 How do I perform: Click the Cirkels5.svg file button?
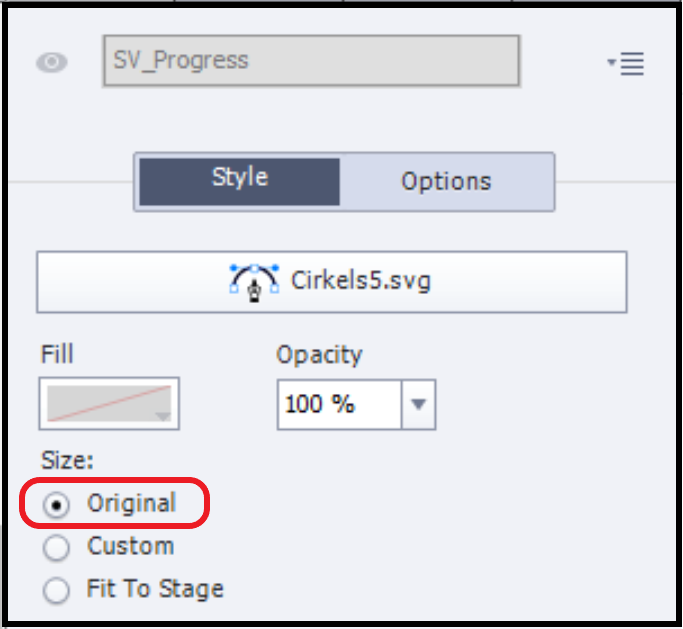coord(331,281)
